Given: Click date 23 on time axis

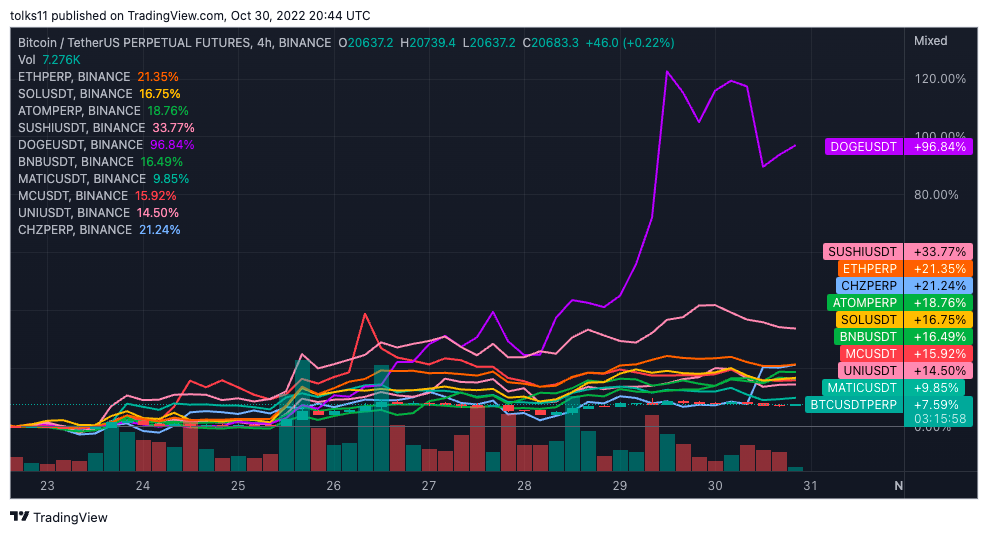Looking at the screenshot, I should (47, 485).
